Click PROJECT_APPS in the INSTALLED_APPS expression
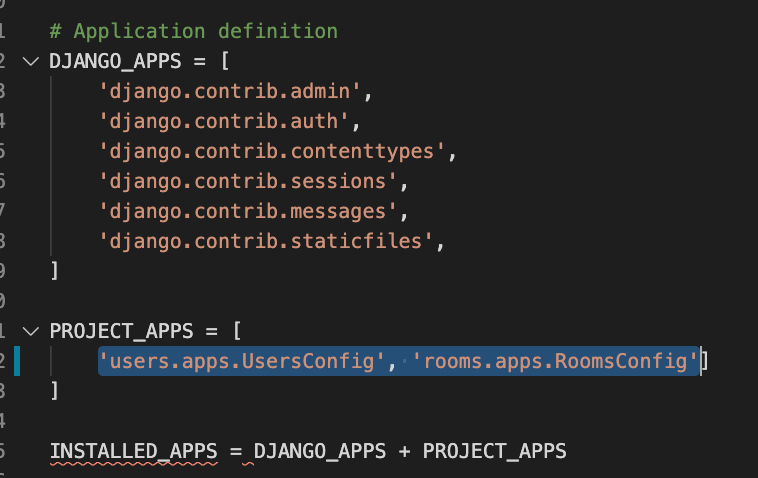Image resolution: width=758 pixels, height=478 pixels. tap(495, 451)
